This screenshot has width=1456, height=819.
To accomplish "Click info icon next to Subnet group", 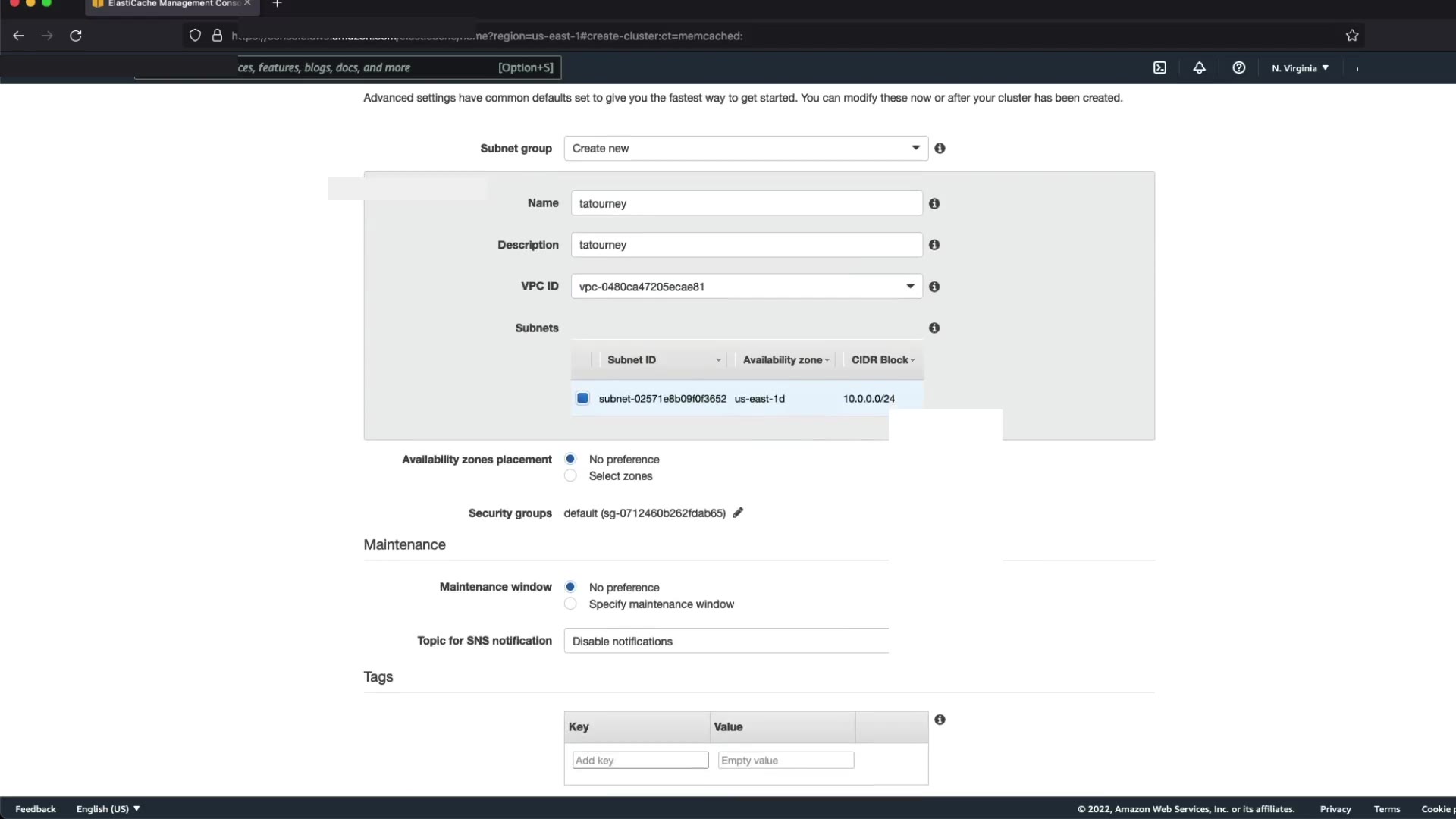I will [x=940, y=149].
